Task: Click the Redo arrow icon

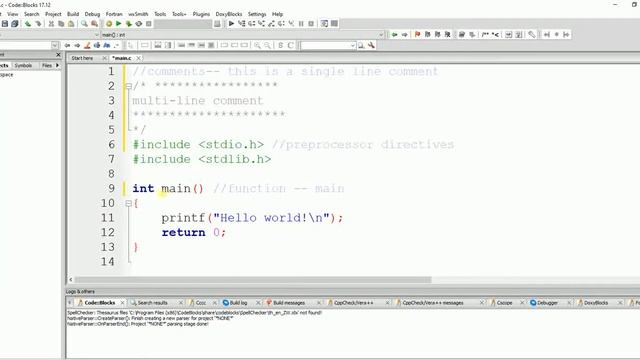Action: (38, 24)
